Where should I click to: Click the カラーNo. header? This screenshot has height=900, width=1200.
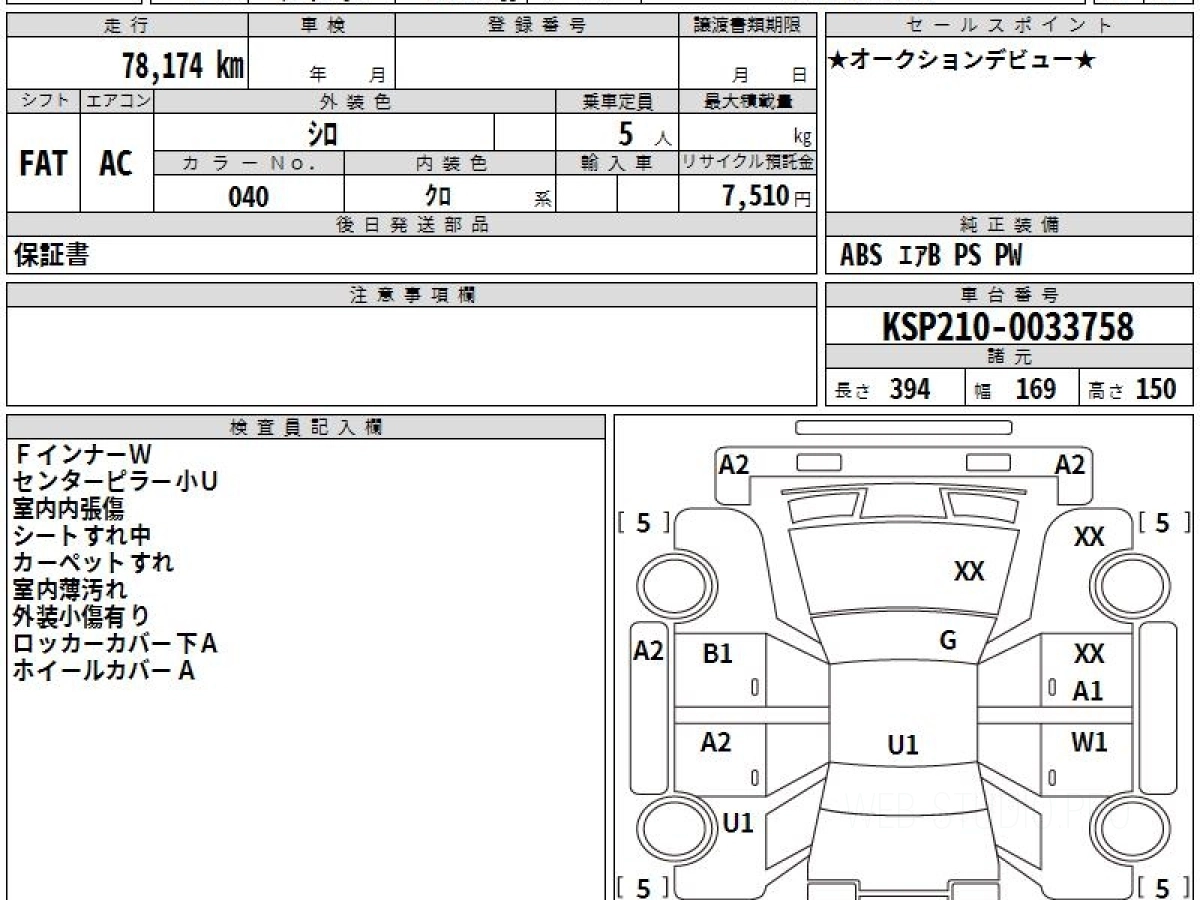(x=249, y=163)
